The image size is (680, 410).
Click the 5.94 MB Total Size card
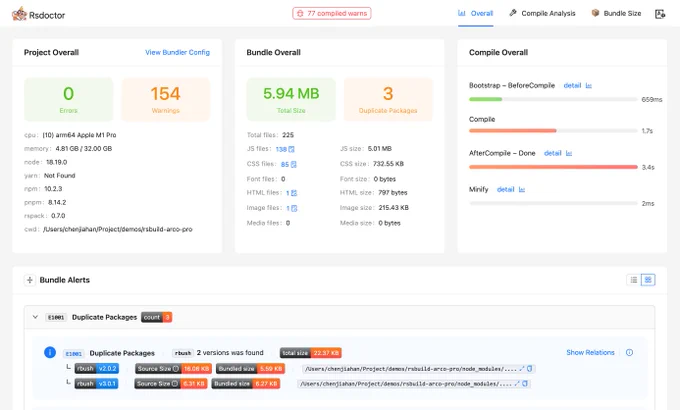[x=291, y=99]
